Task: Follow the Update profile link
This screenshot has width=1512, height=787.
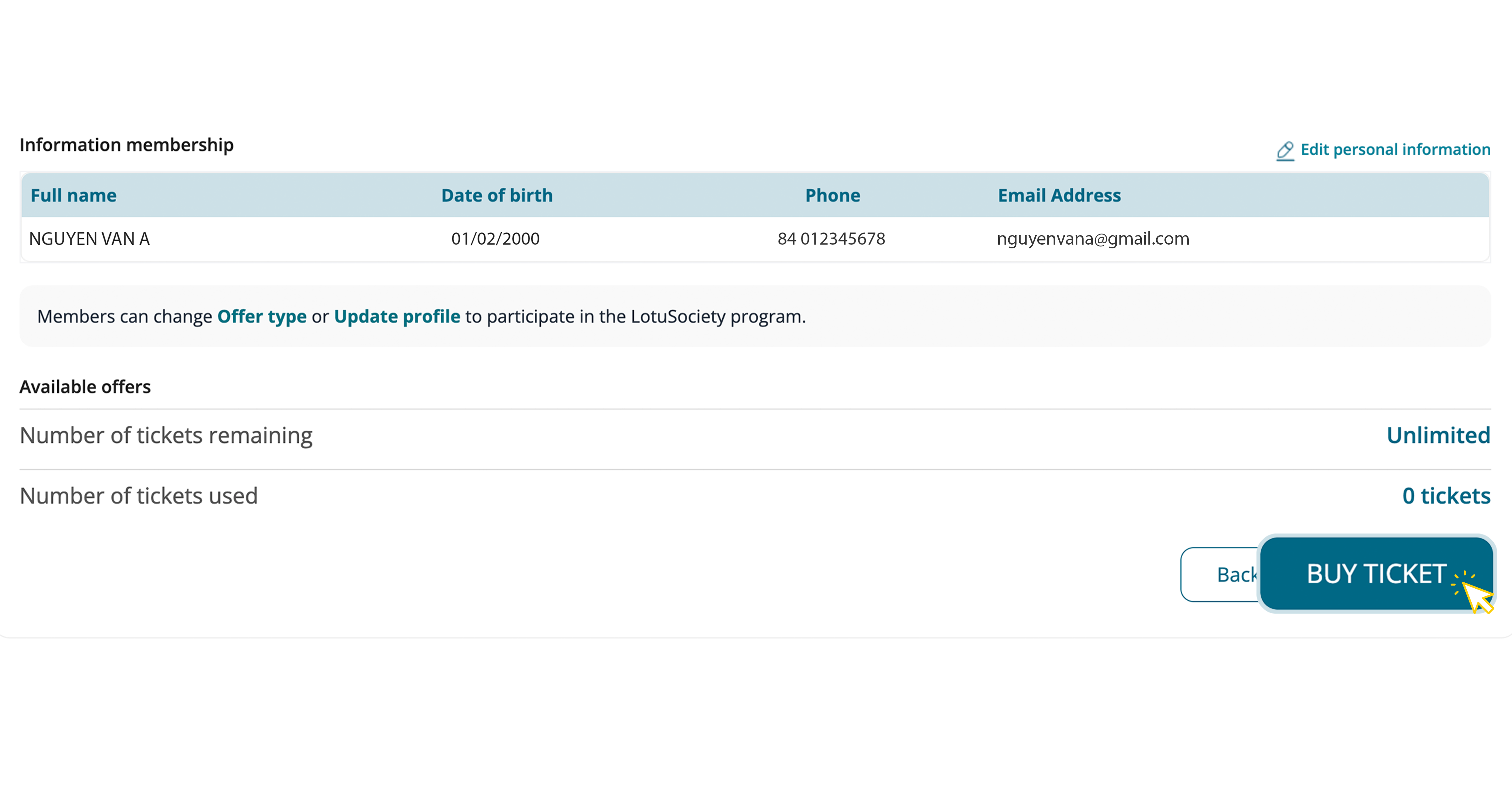Action: tap(397, 316)
